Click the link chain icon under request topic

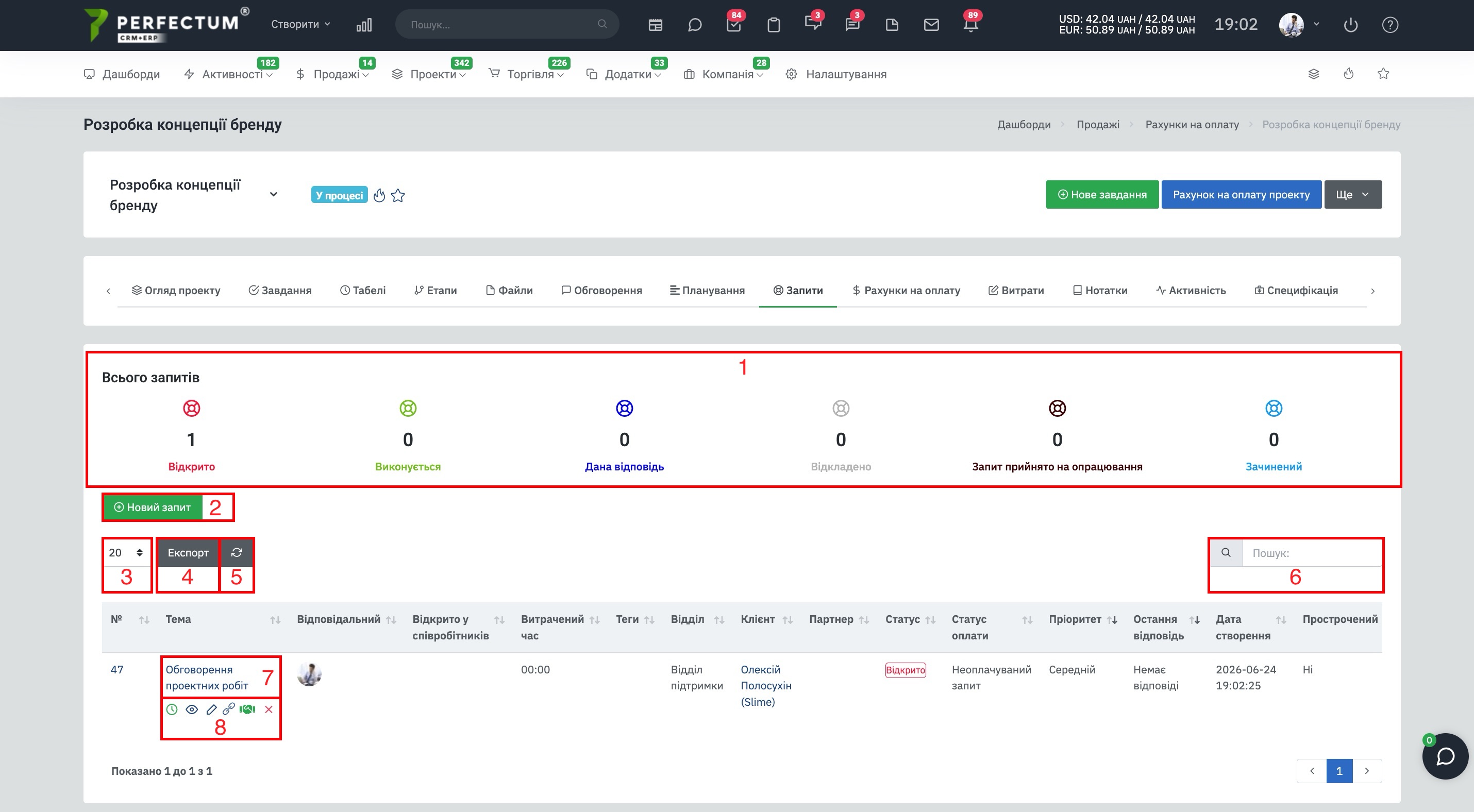pos(229,709)
